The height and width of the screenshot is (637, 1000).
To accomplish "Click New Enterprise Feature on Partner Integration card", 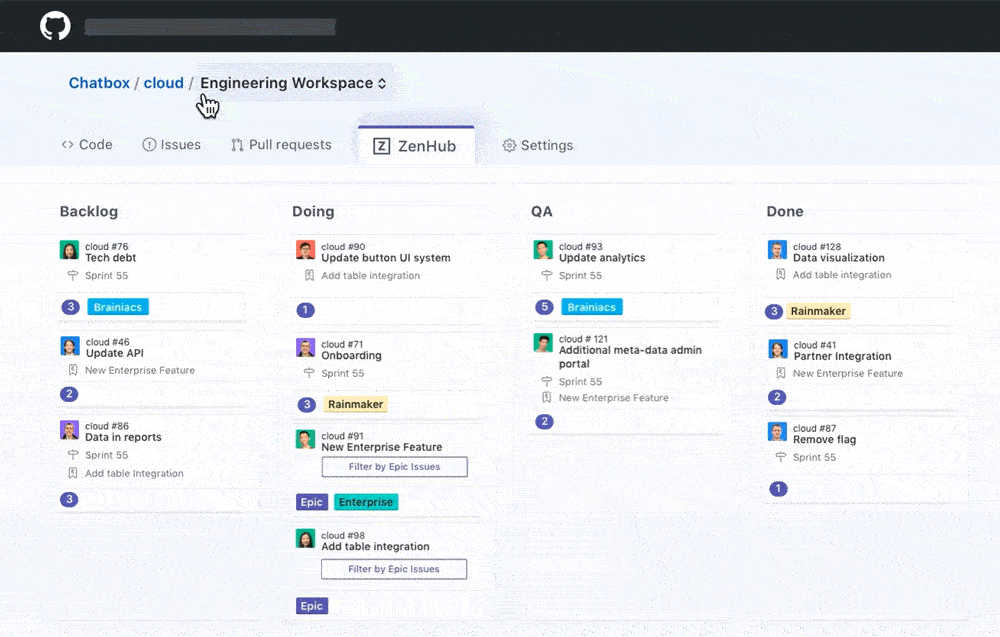I will [x=848, y=373].
